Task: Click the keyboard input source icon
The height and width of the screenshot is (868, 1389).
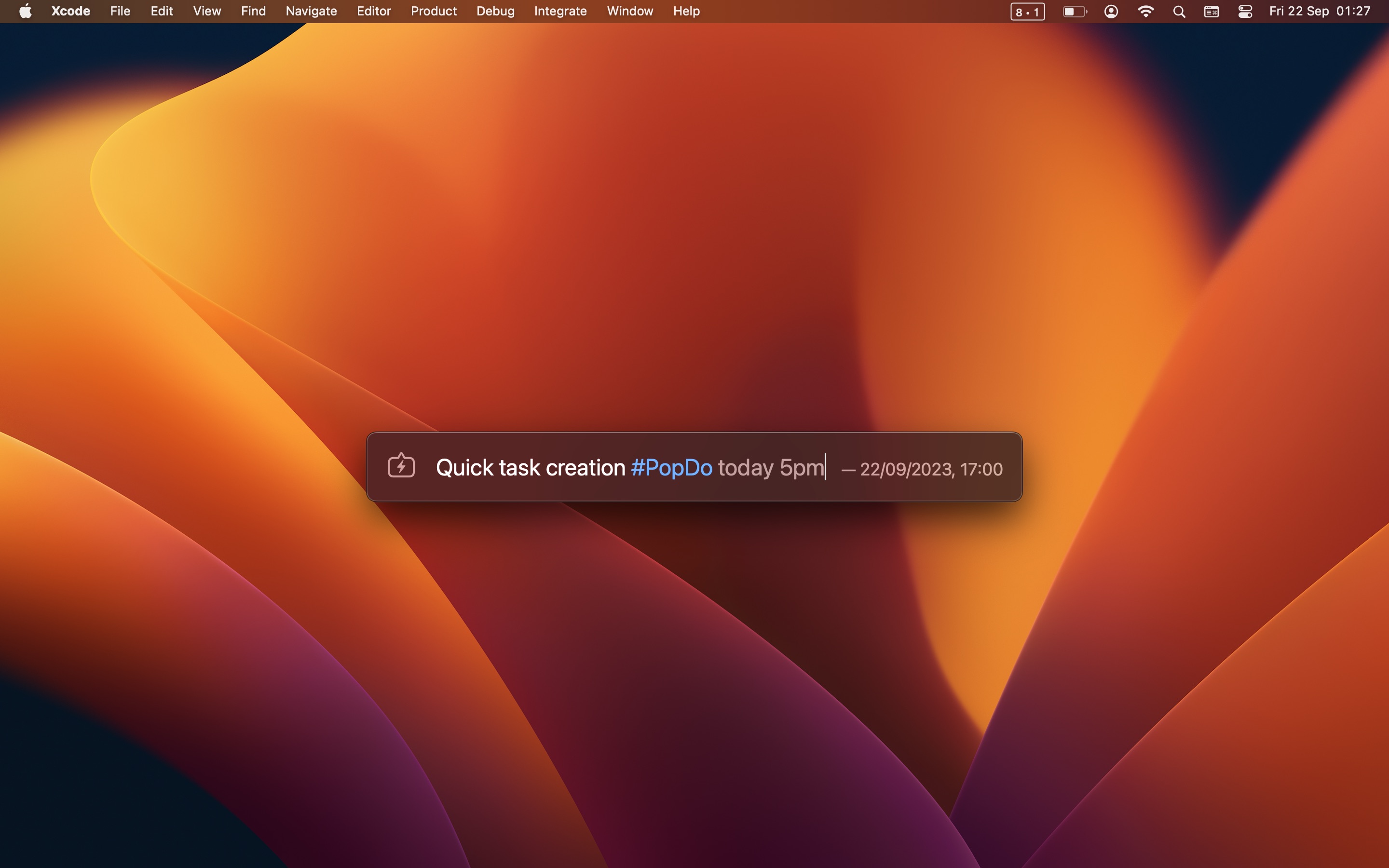Action: (1211, 12)
